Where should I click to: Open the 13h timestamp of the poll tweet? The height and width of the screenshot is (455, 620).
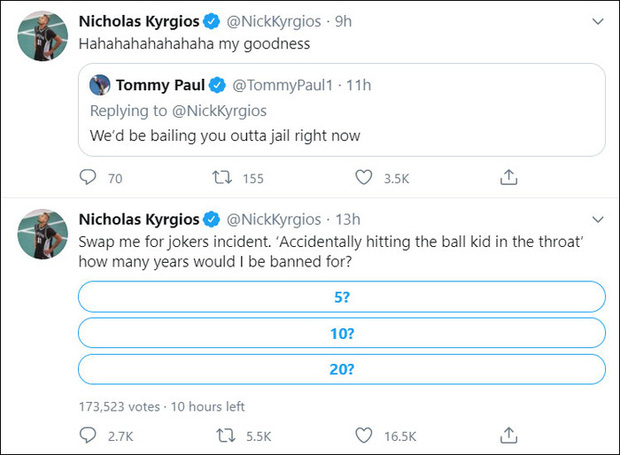(x=348, y=219)
